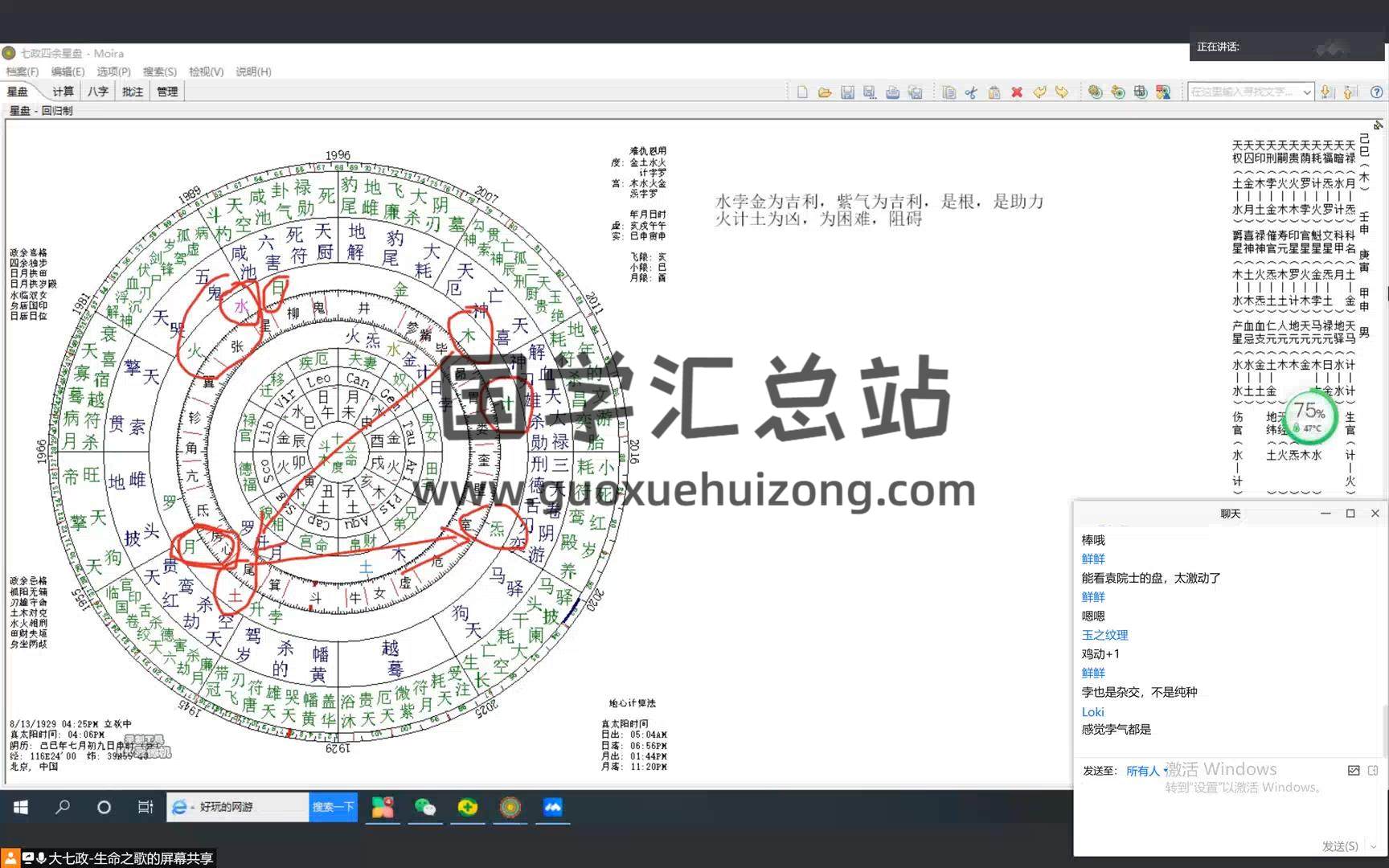Screen dimensions: 1389x868
Task: Click user name Loki in chat
Action: (x=1092, y=711)
